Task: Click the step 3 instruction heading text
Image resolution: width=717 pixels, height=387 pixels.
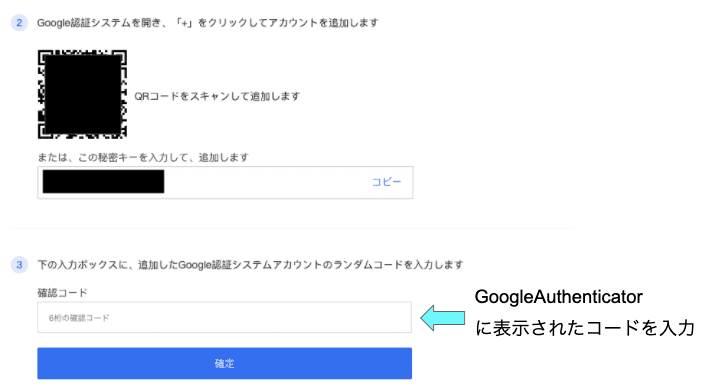Action: [x=250, y=264]
